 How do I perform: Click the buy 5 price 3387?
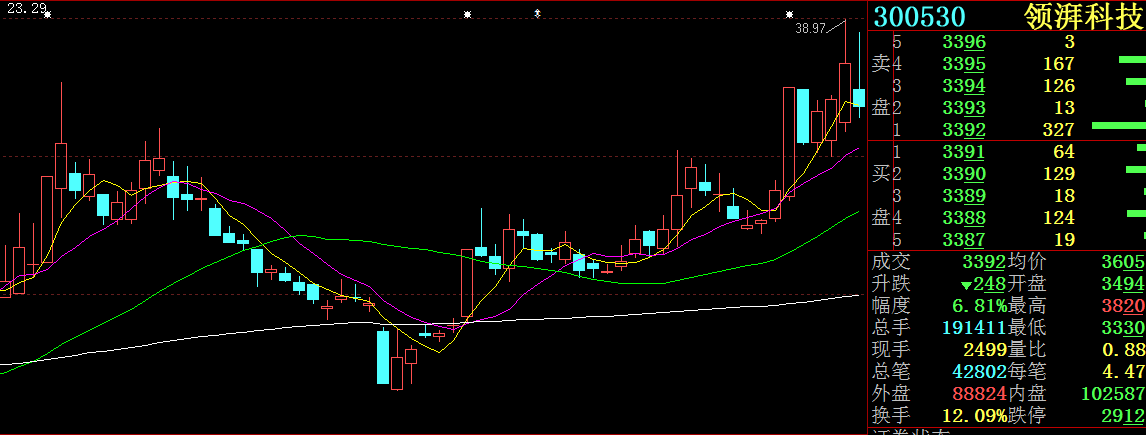pyautogui.click(x=964, y=240)
